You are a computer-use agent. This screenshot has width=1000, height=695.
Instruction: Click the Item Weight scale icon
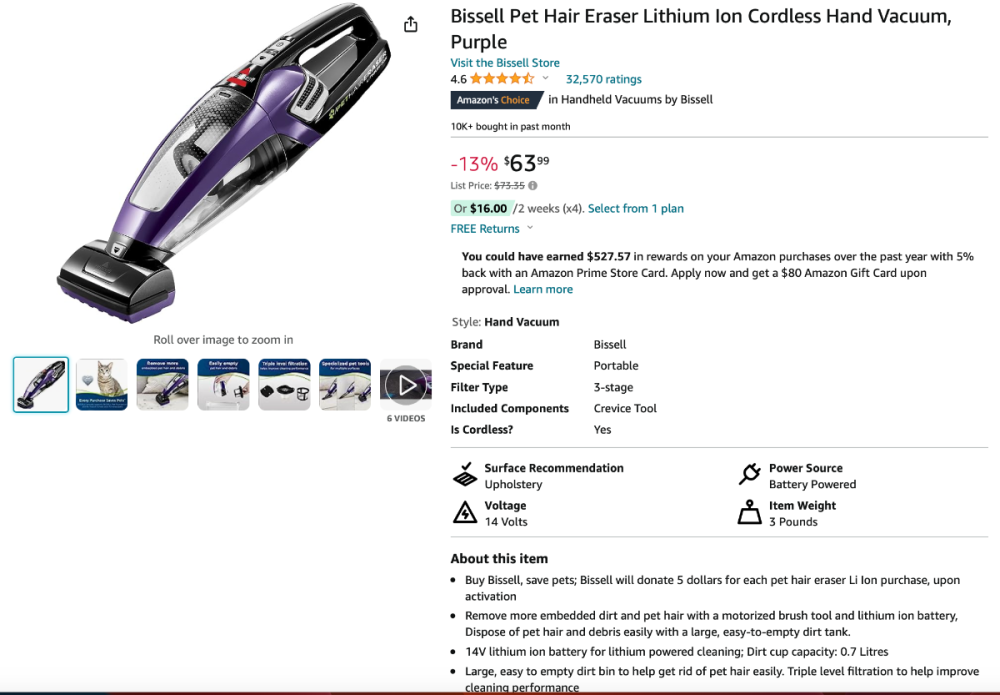[749, 512]
